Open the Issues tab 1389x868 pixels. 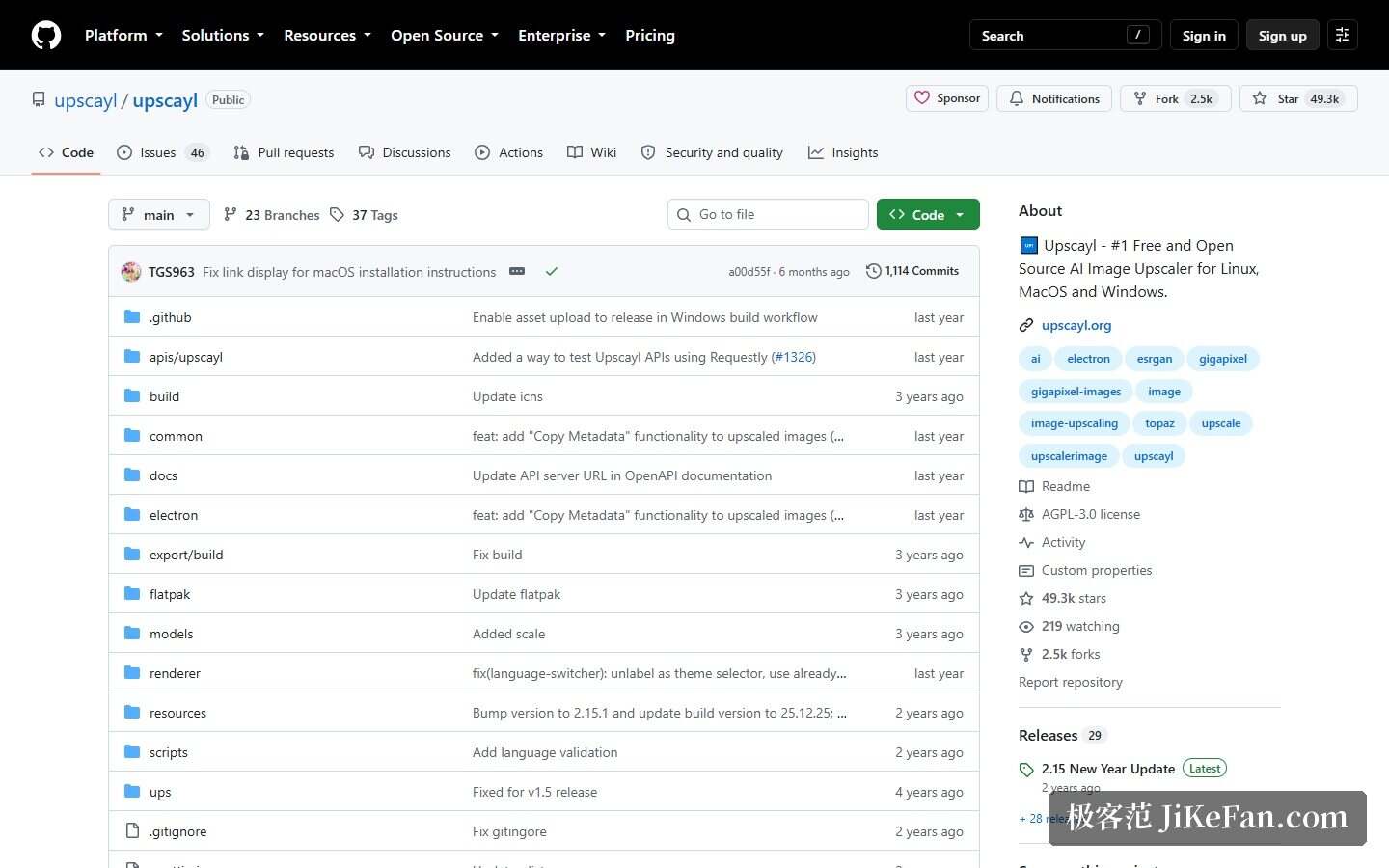tap(162, 152)
